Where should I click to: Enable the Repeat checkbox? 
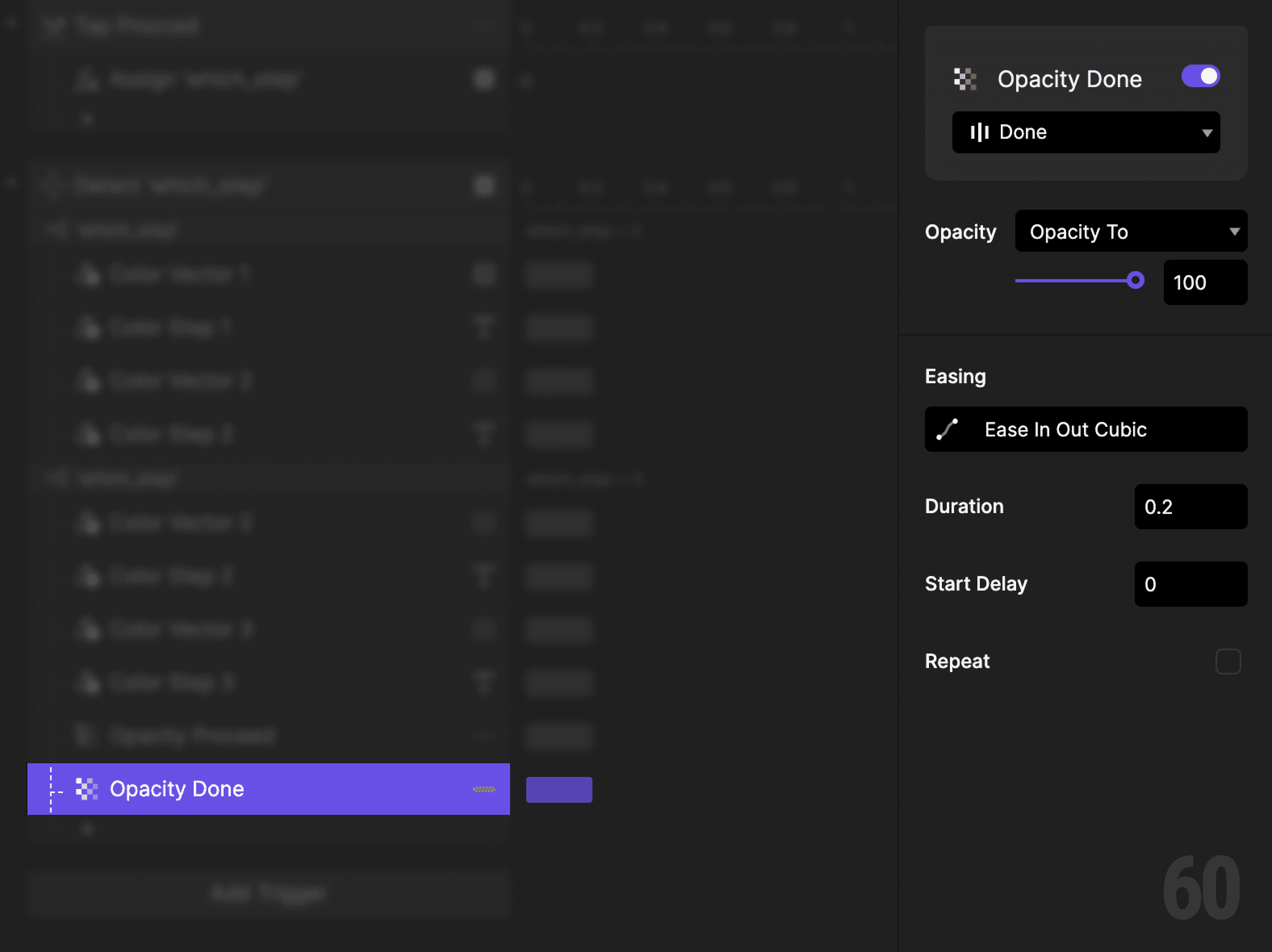[1228, 662]
